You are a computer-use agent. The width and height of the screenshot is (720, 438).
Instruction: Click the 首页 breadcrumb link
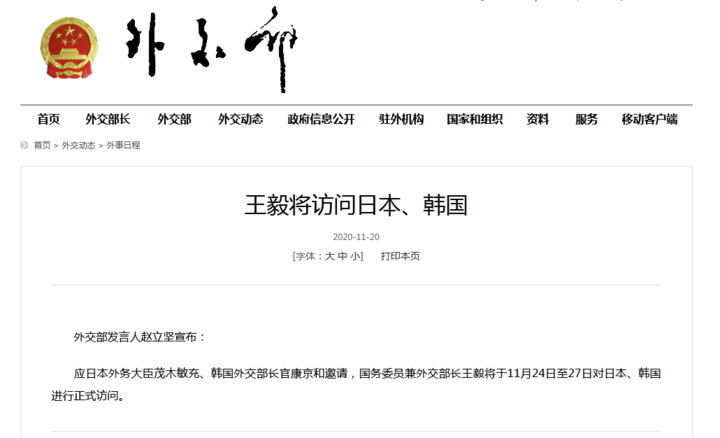pyautogui.click(x=42, y=146)
